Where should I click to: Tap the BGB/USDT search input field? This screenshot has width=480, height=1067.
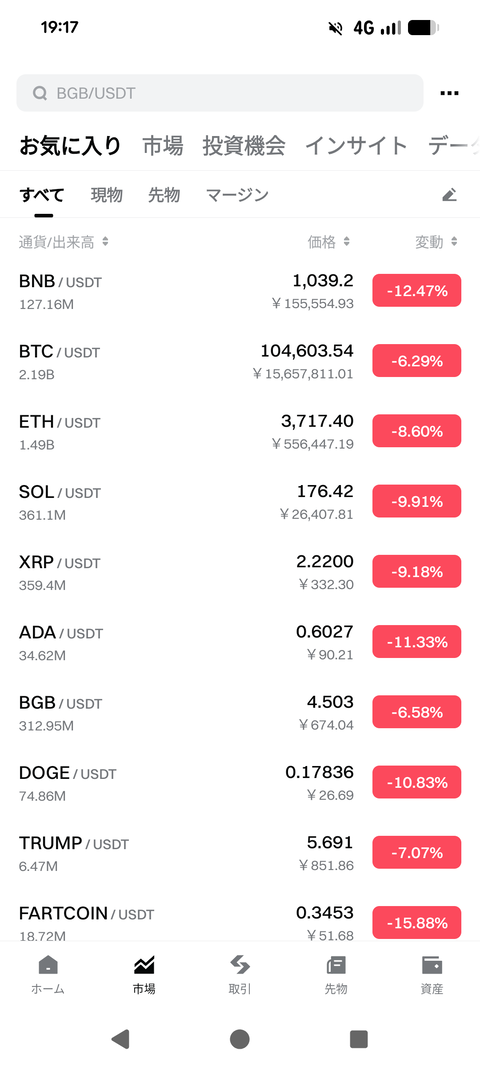[220, 93]
